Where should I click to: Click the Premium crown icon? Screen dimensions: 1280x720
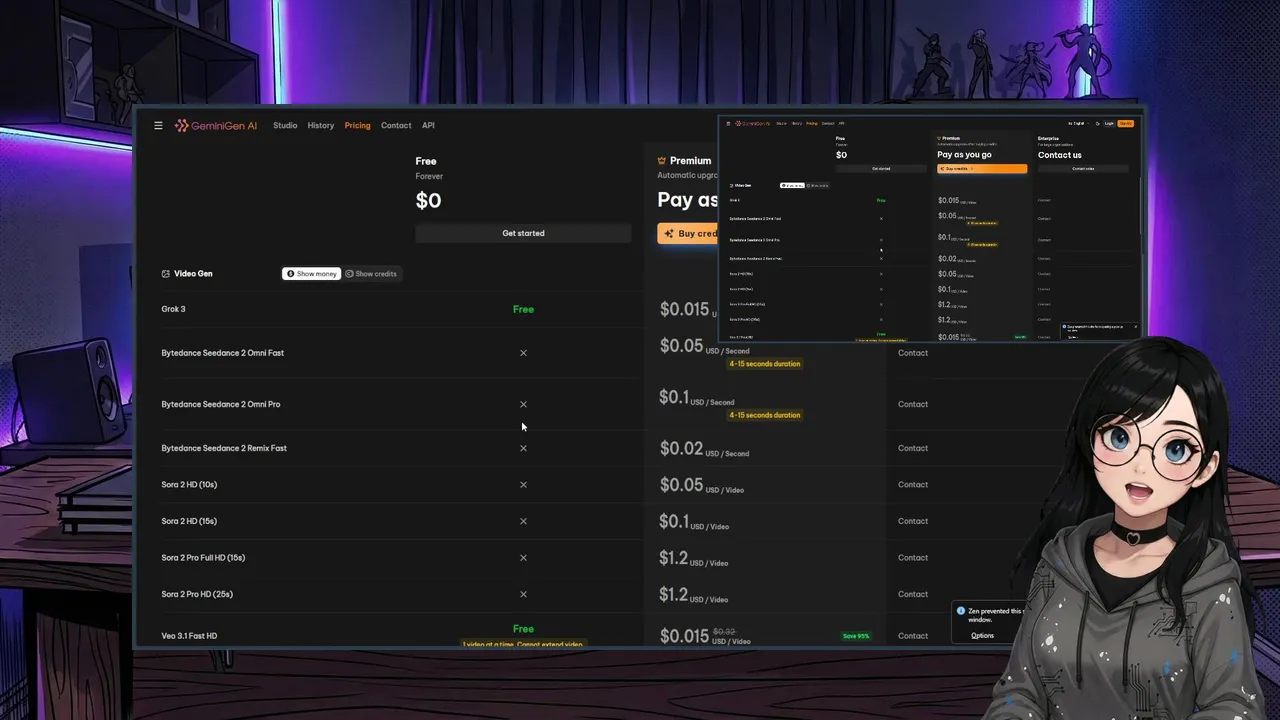pos(662,161)
